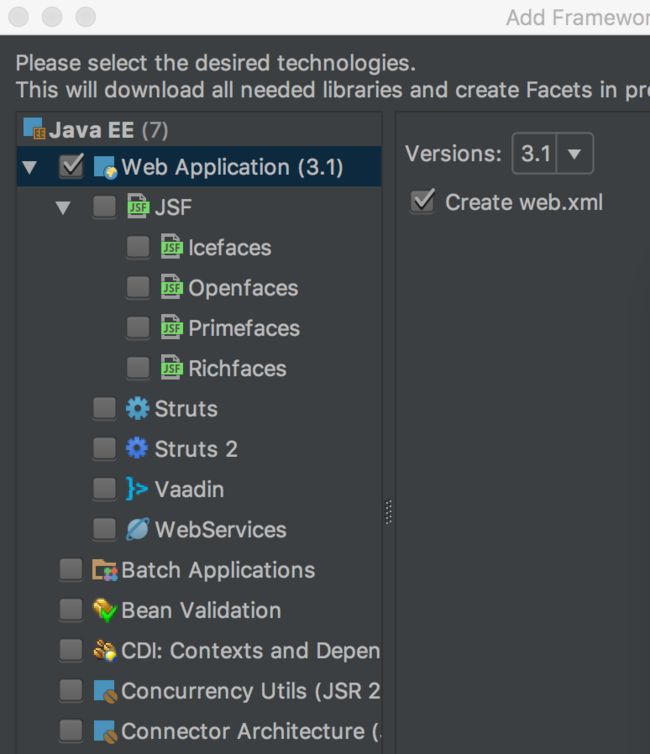Select the Batch Applications row
The image size is (650, 754).
coord(199,570)
